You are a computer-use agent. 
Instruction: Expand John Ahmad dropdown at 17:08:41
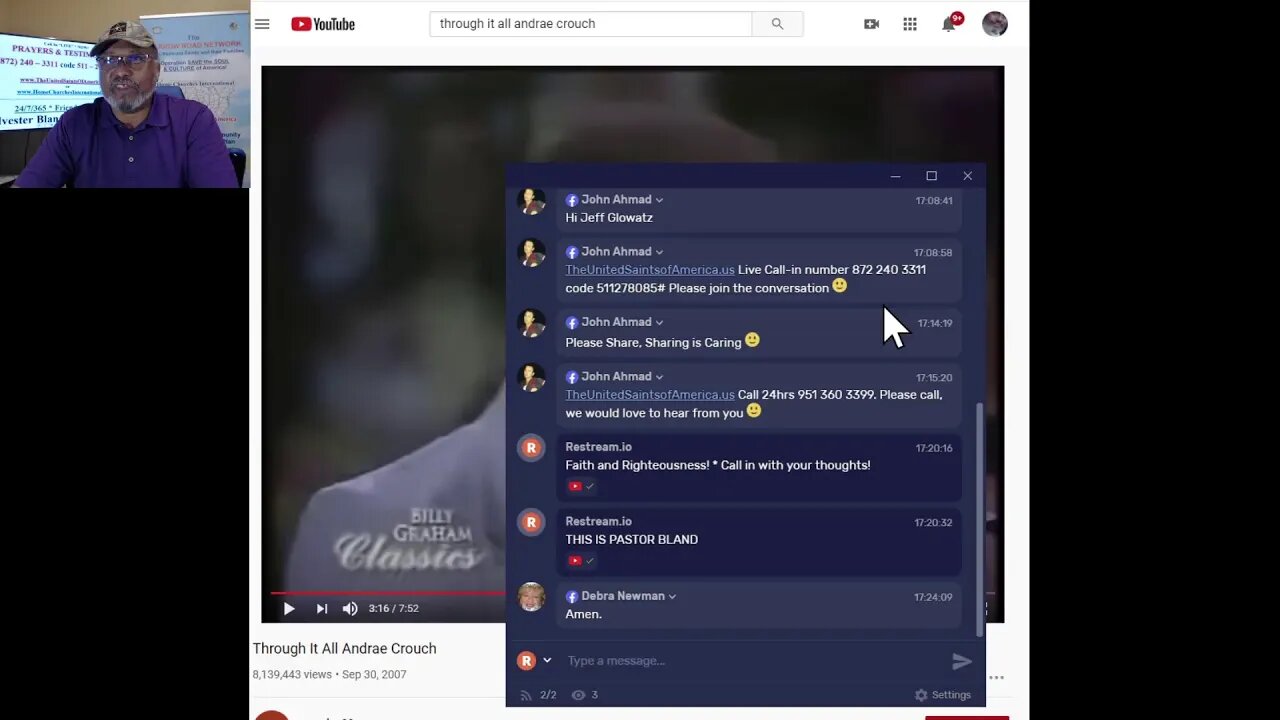[659, 200]
